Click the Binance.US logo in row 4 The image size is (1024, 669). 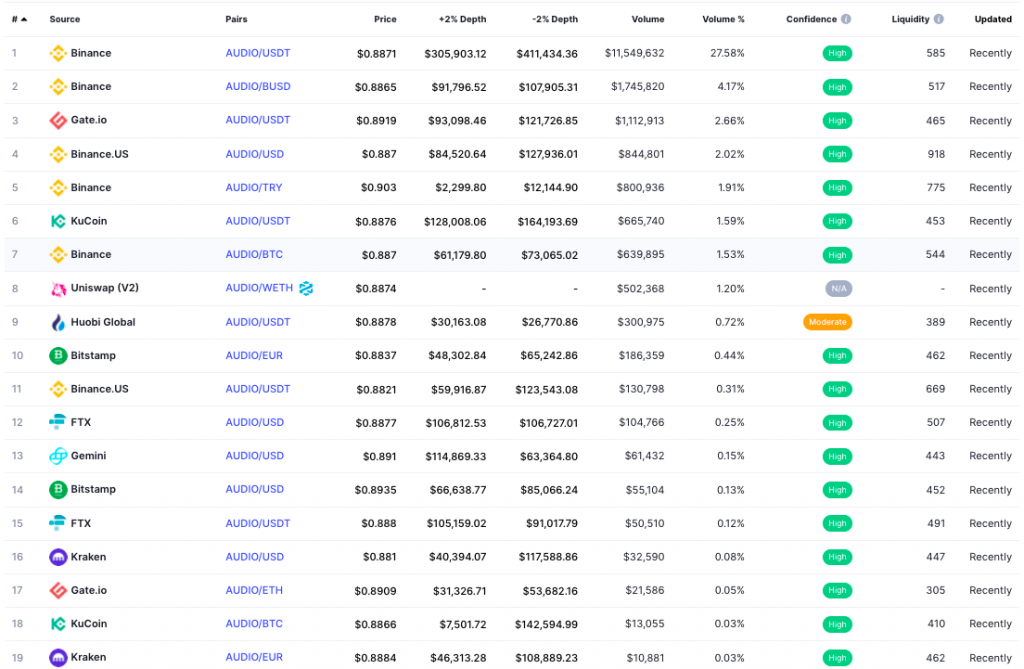58,154
